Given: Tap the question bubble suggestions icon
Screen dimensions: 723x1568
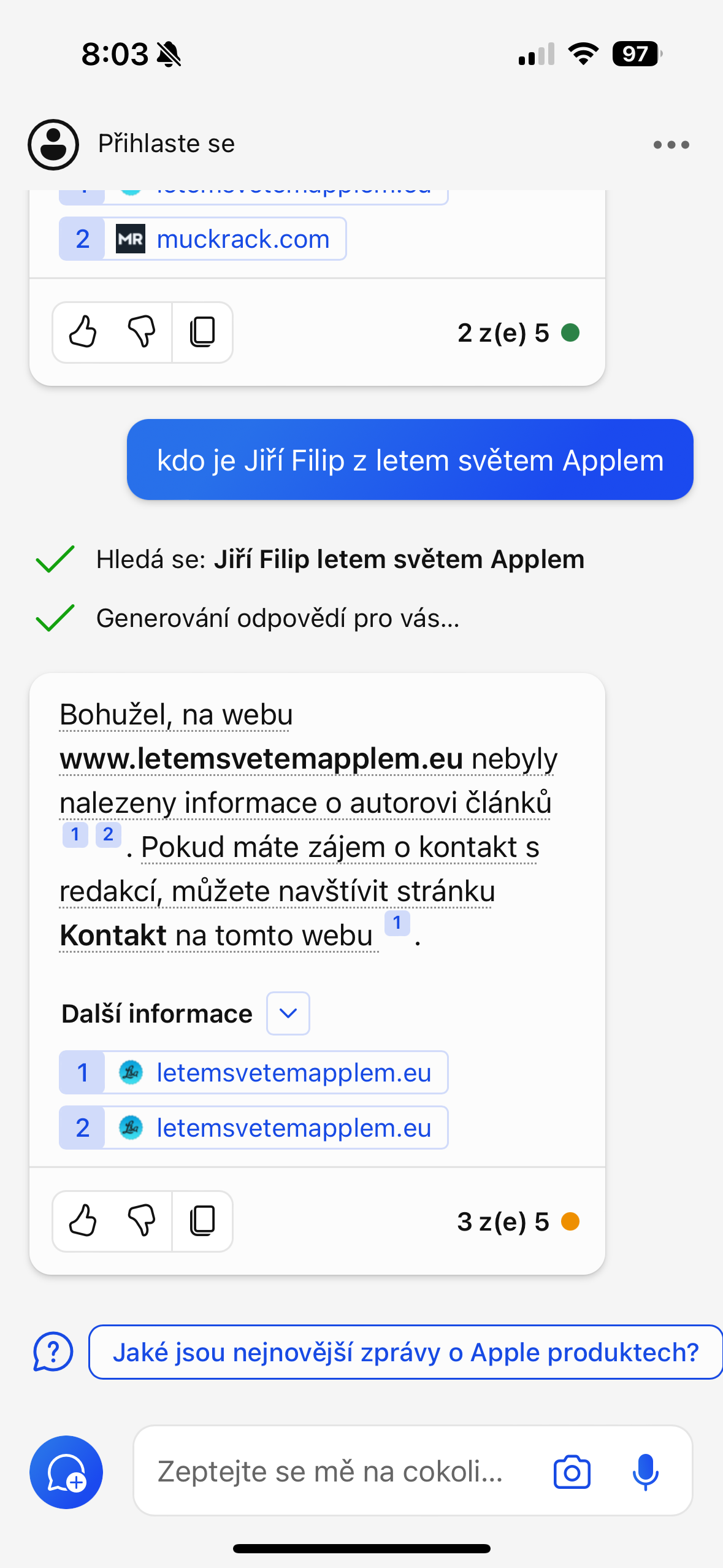Looking at the screenshot, I should [53, 1351].
